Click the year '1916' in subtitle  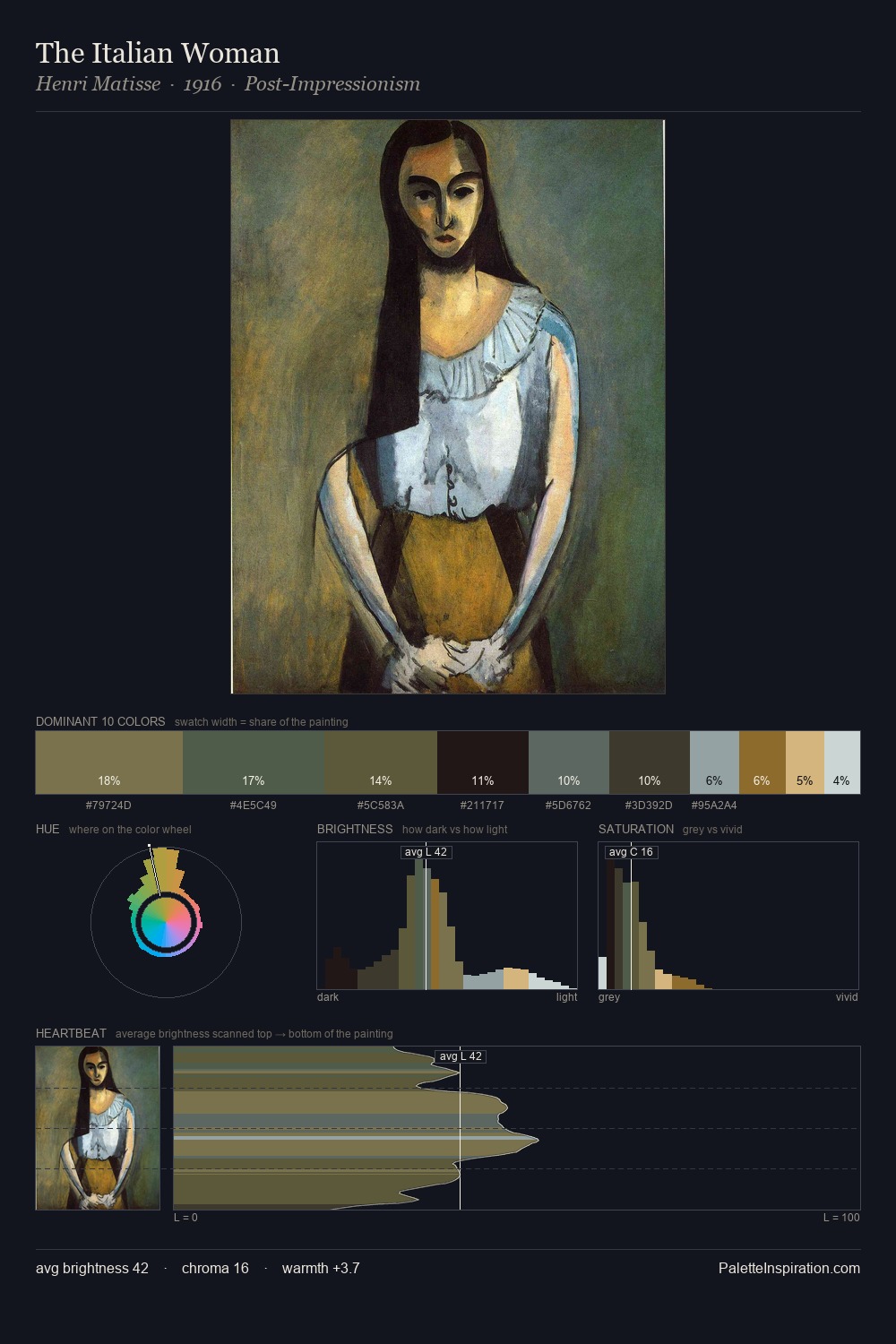(202, 84)
